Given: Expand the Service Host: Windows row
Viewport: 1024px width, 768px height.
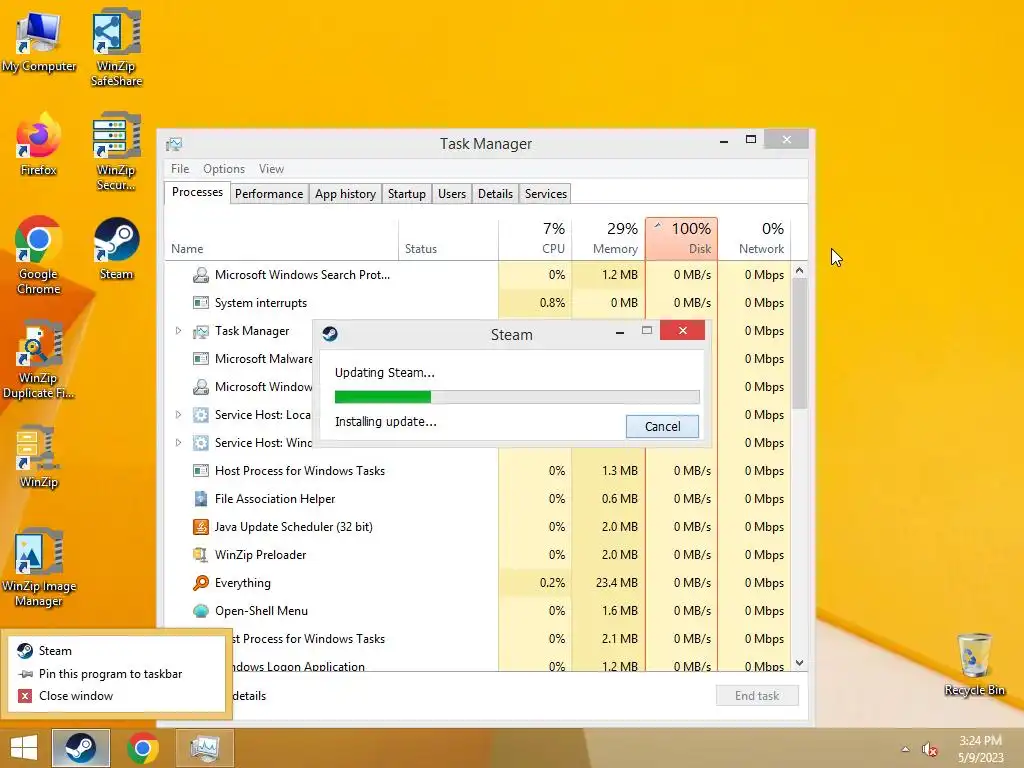Looking at the screenshot, I should click(178, 443).
